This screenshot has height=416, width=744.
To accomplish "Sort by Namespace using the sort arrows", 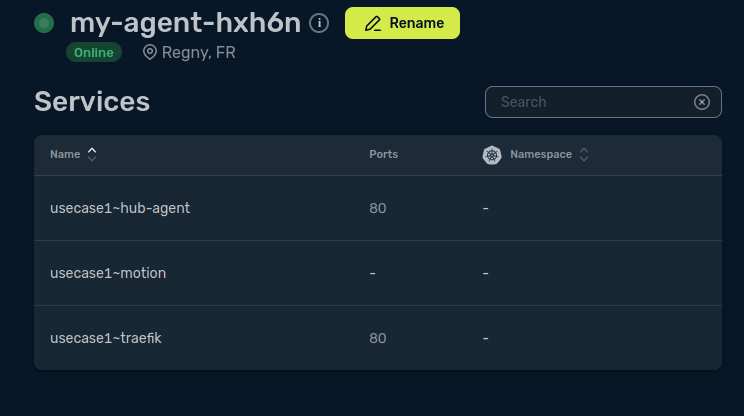I will pyautogui.click(x=584, y=155).
